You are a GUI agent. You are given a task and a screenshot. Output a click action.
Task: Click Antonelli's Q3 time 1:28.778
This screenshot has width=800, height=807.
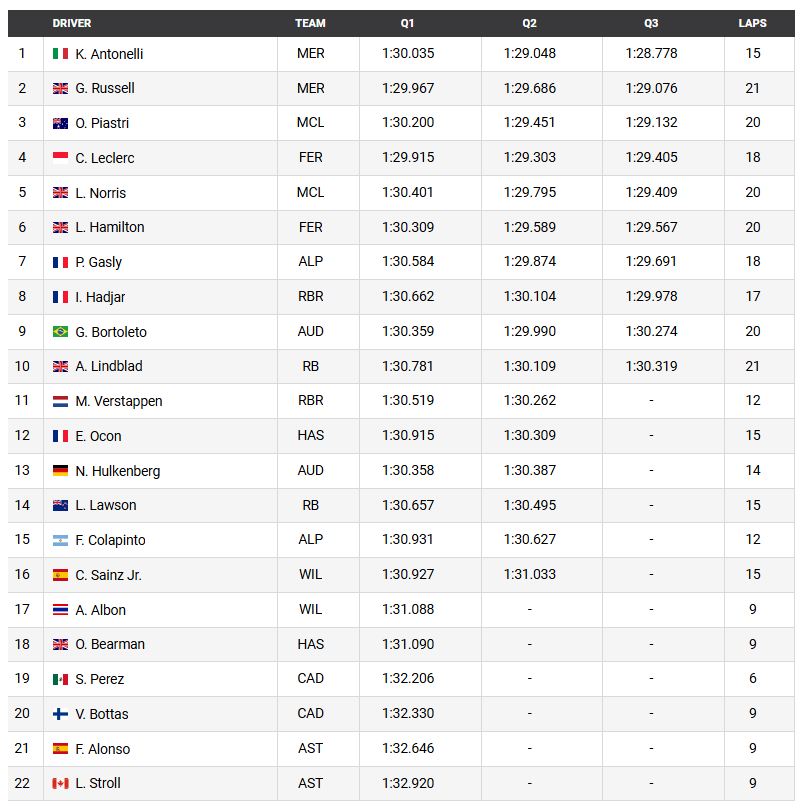pos(651,54)
